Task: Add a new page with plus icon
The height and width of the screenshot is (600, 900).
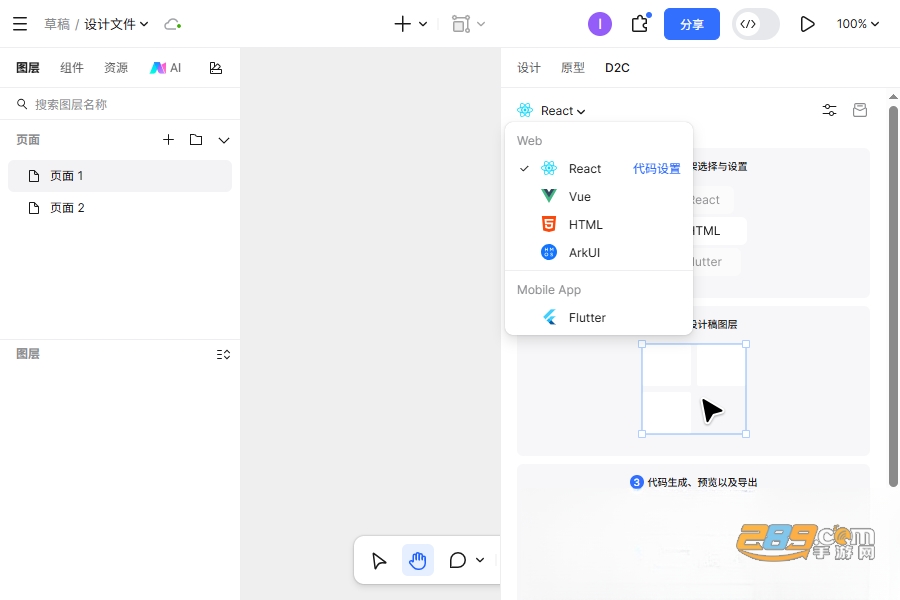Action: tap(168, 140)
